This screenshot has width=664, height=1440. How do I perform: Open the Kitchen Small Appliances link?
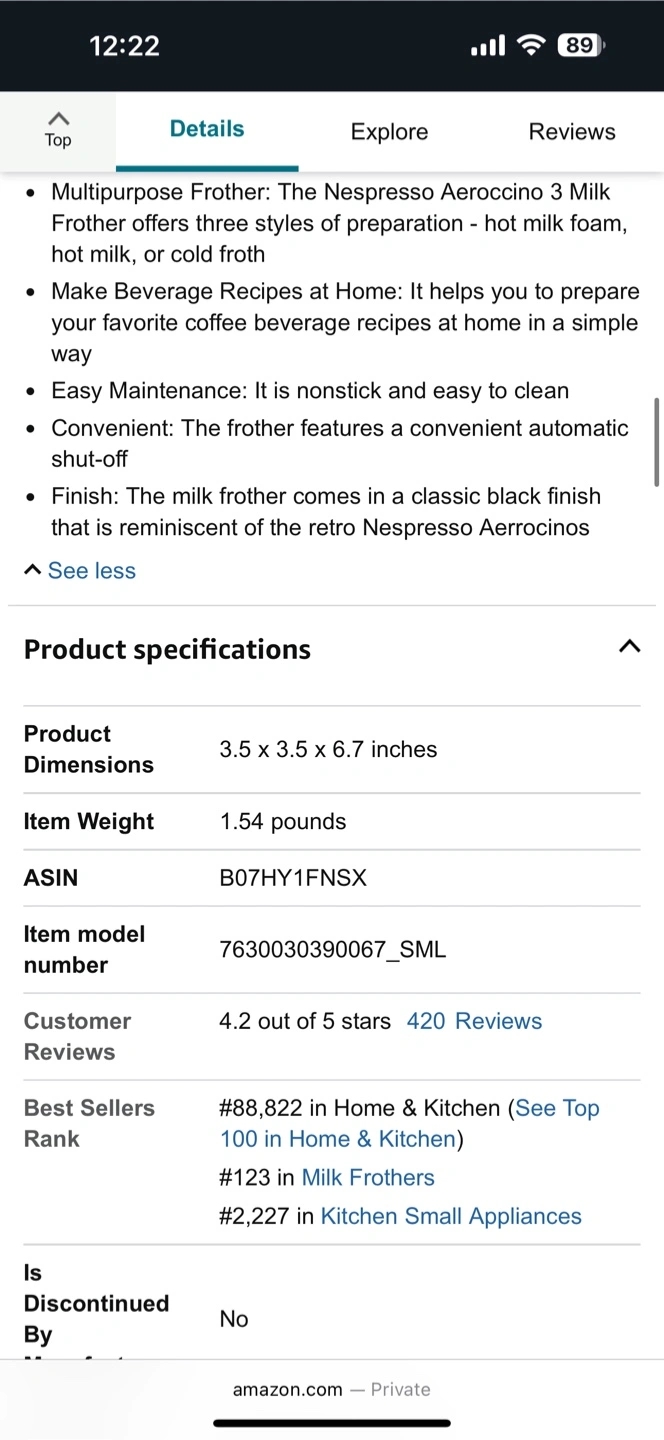[451, 1216]
